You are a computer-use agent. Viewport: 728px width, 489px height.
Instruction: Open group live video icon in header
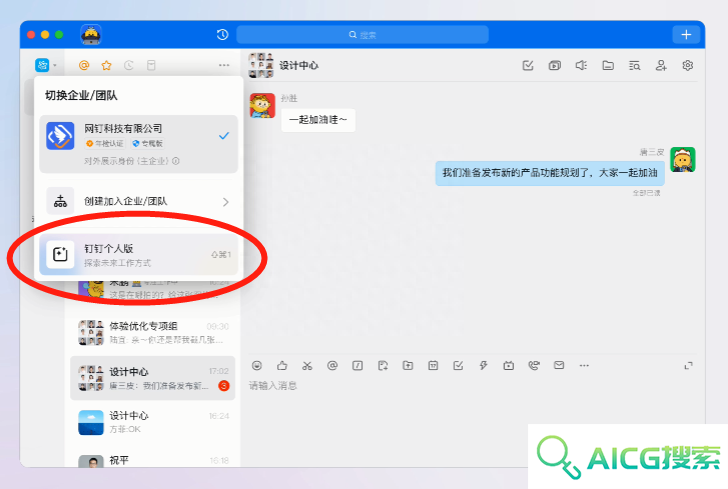coord(554,65)
